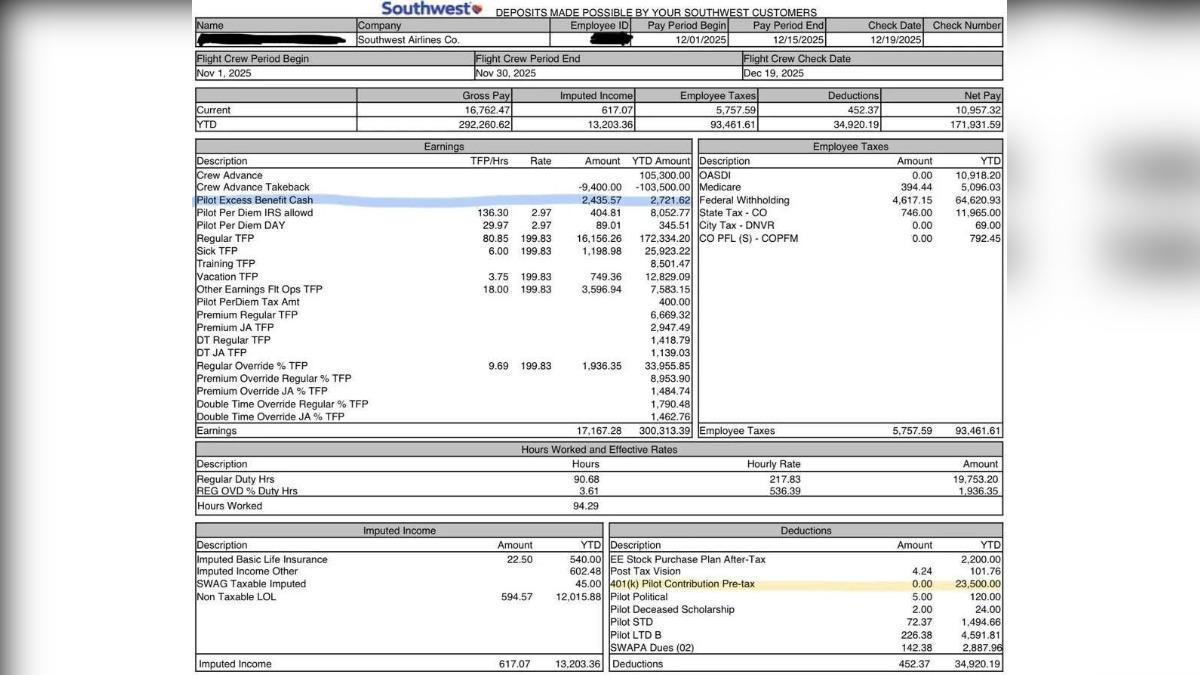Select Flight Crew Check Date 'Dec 19, 2025'
The image size is (1200, 675).
click(x=773, y=74)
